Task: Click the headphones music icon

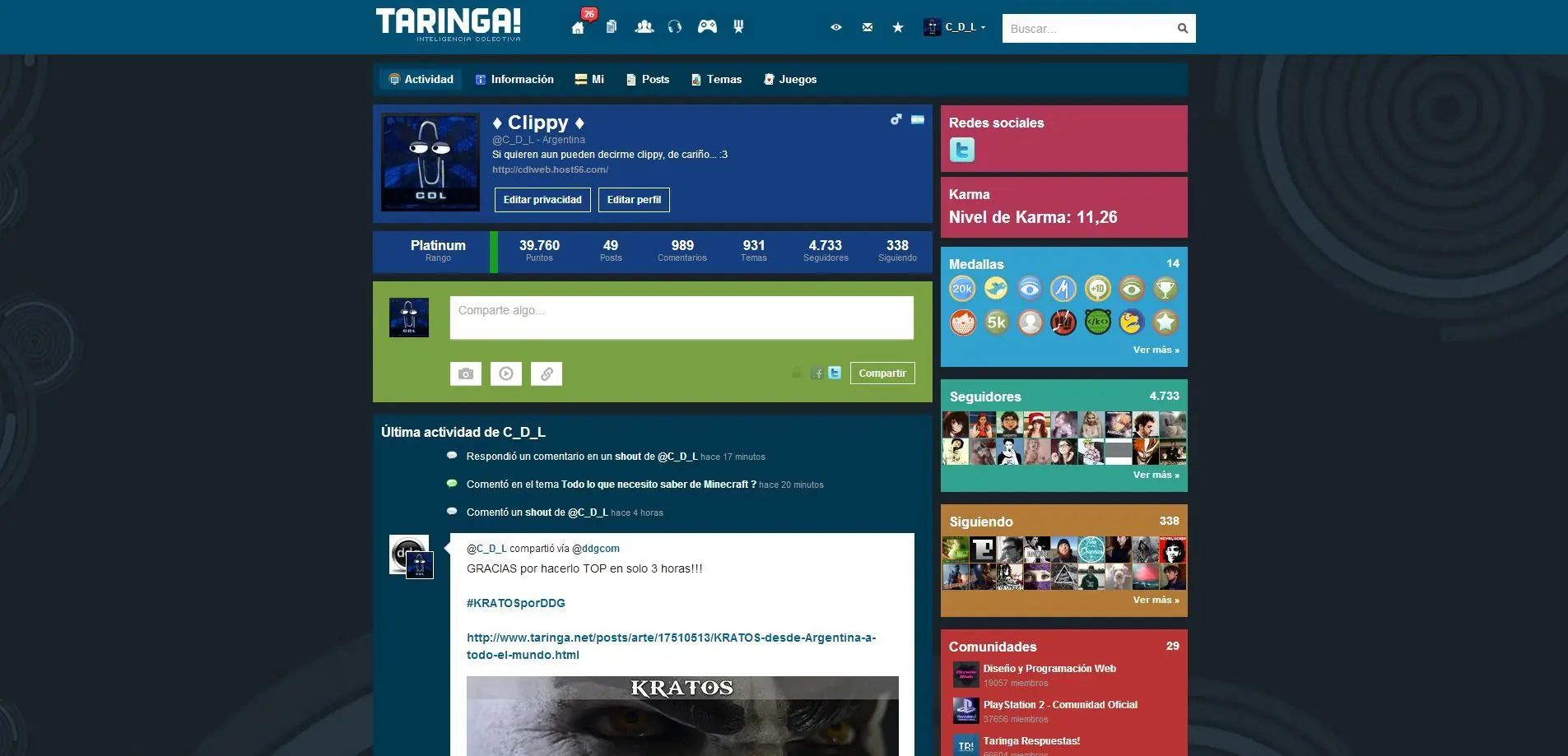Action: click(675, 27)
